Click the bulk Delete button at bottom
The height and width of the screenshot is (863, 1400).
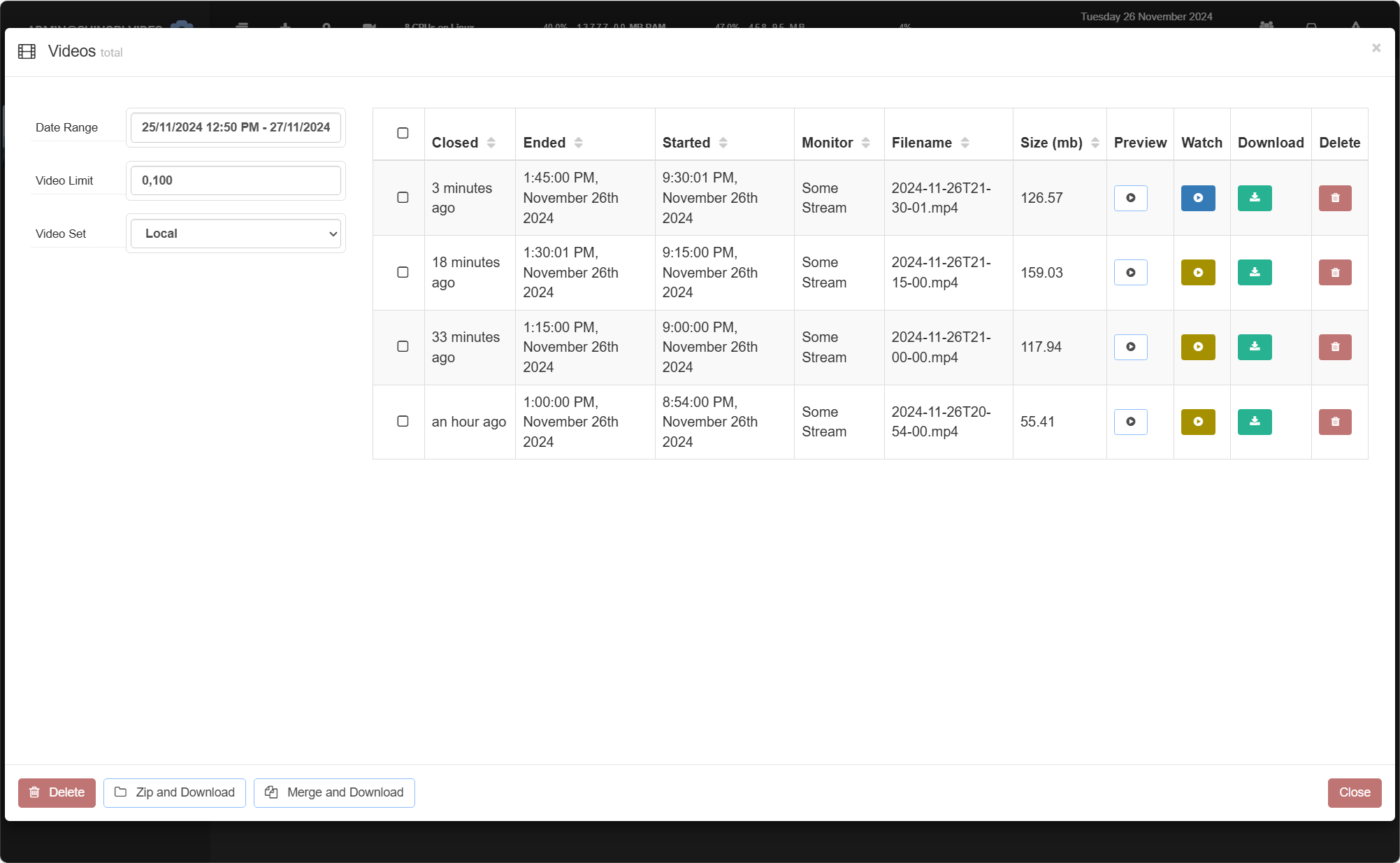tap(57, 792)
